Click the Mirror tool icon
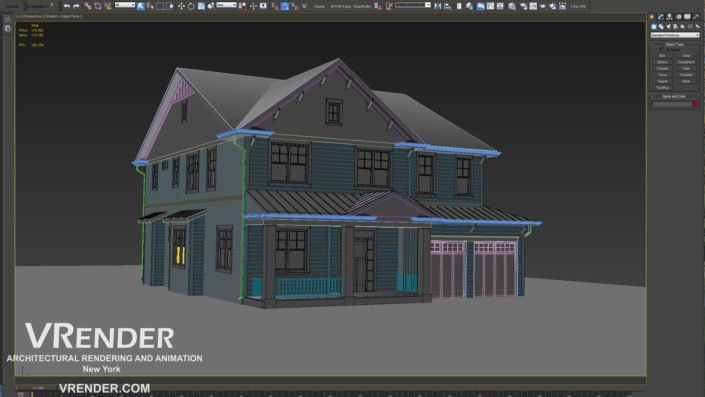The width and height of the screenshot is (705, 397). pos(437,6)
